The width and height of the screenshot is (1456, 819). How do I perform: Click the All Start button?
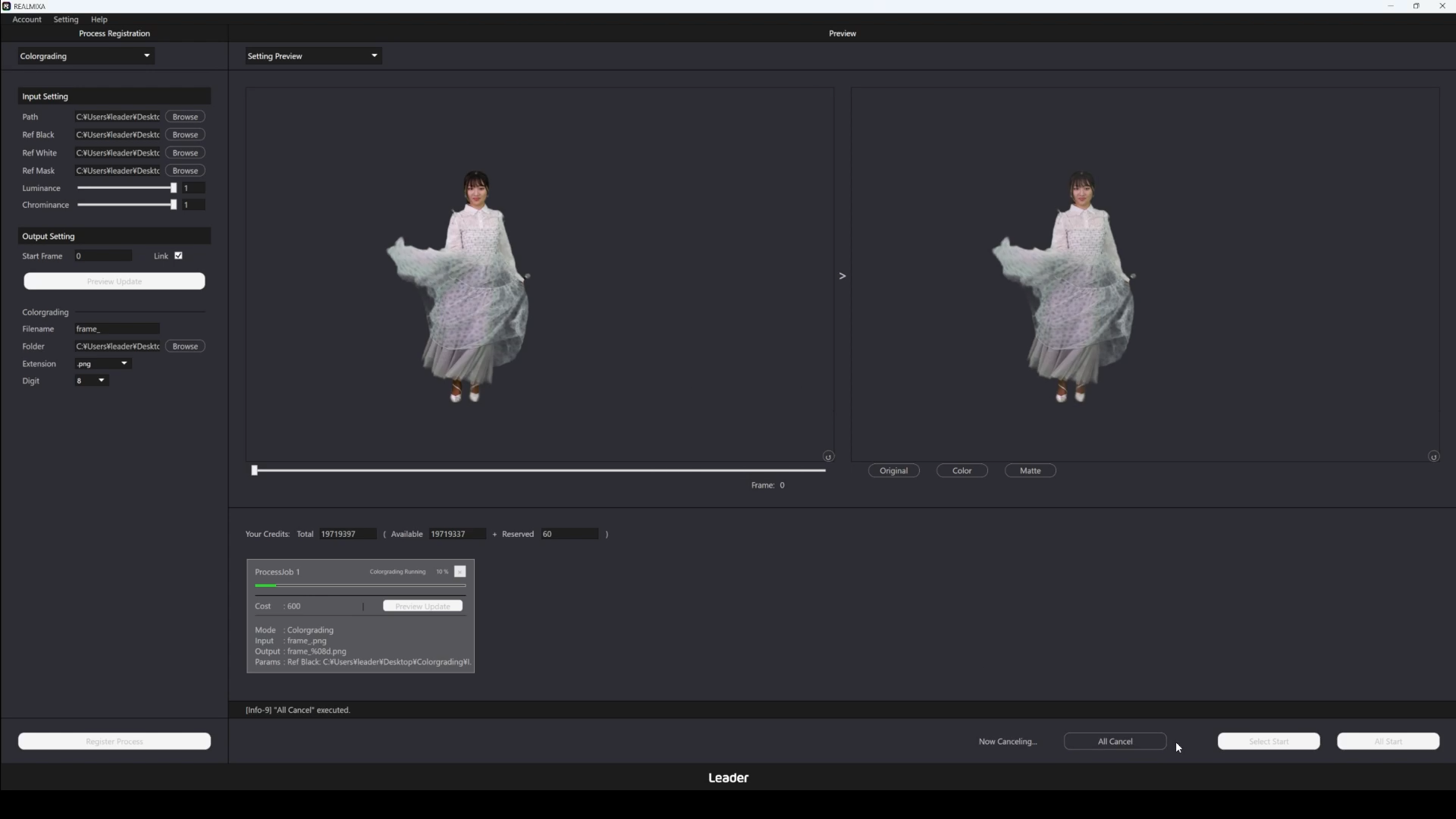tap(1389, 742)
